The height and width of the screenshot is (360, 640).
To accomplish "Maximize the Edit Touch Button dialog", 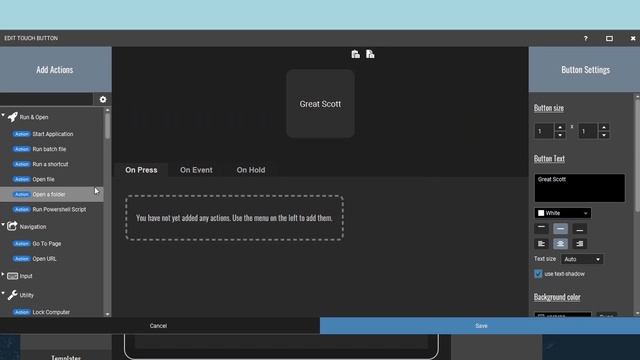I will coord(609,38).
